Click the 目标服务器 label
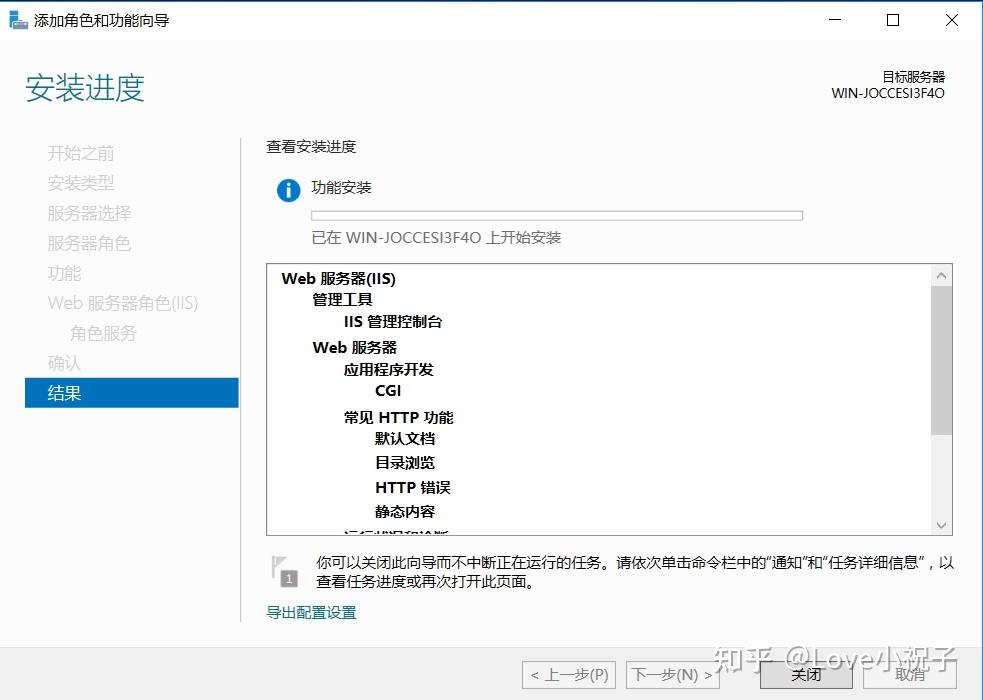Screen dimensions: 983x700 [x=913, y=77]
